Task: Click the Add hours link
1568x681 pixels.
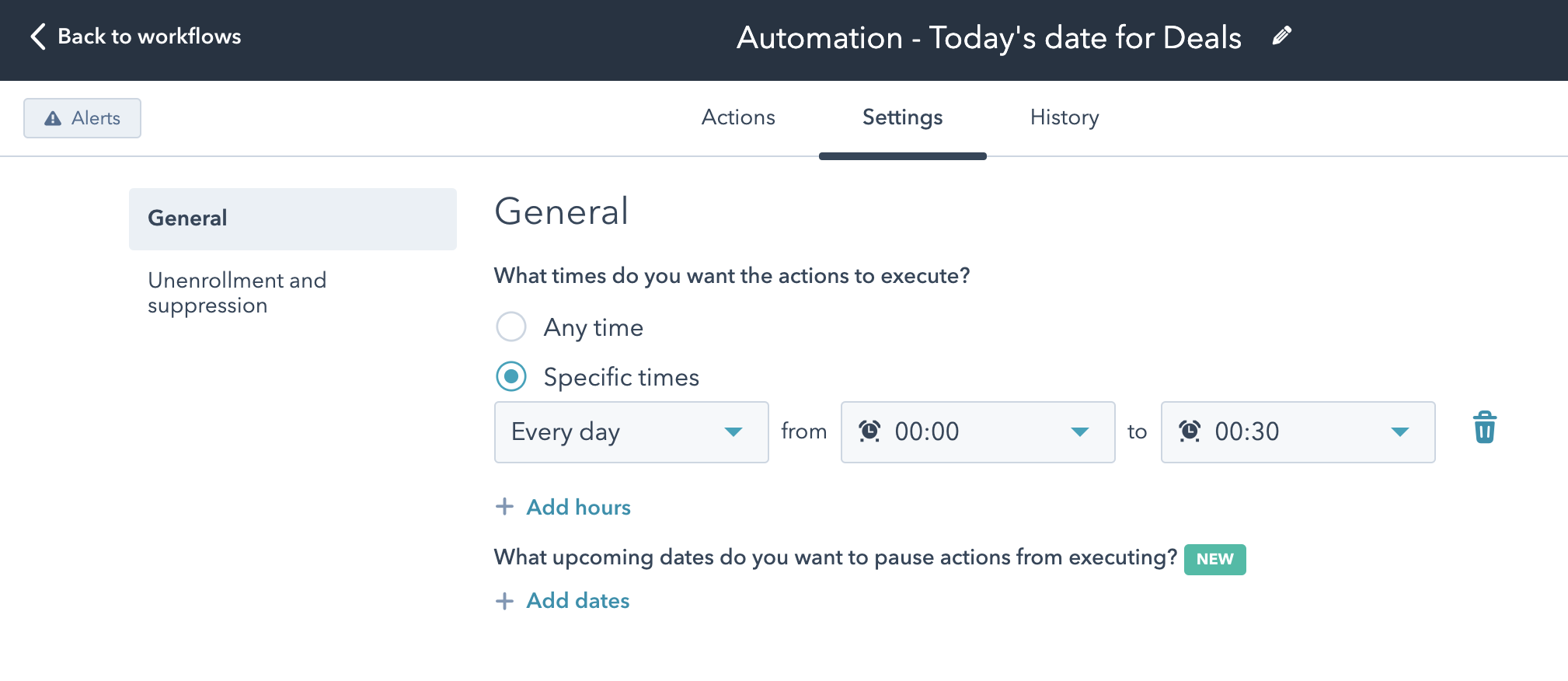Action: [578, 507]
